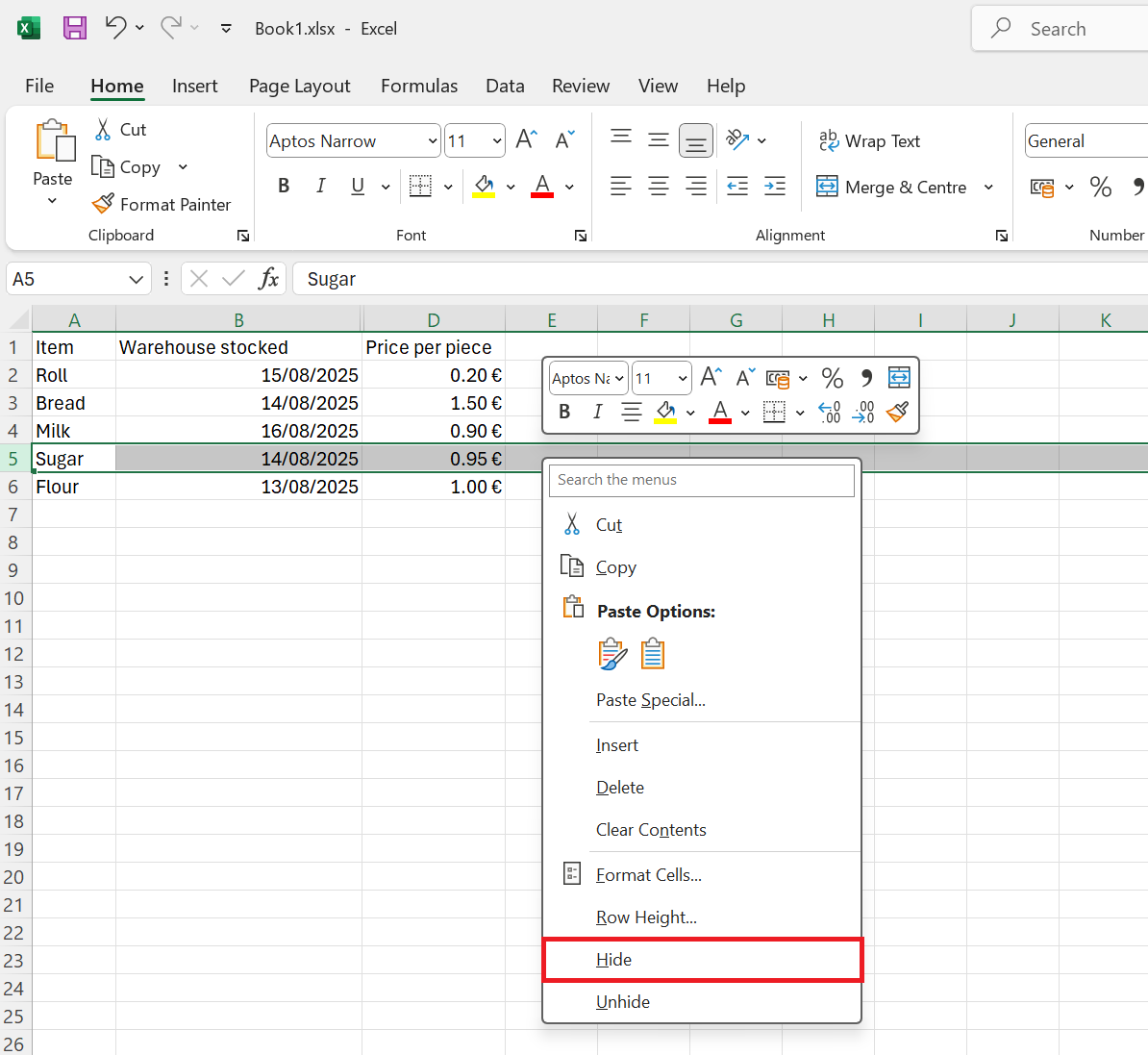The width and height of the screenshot is (1148, 1055).
Task: Click mini toolbar Decrease Decimal icon
Action: point(863,413)
